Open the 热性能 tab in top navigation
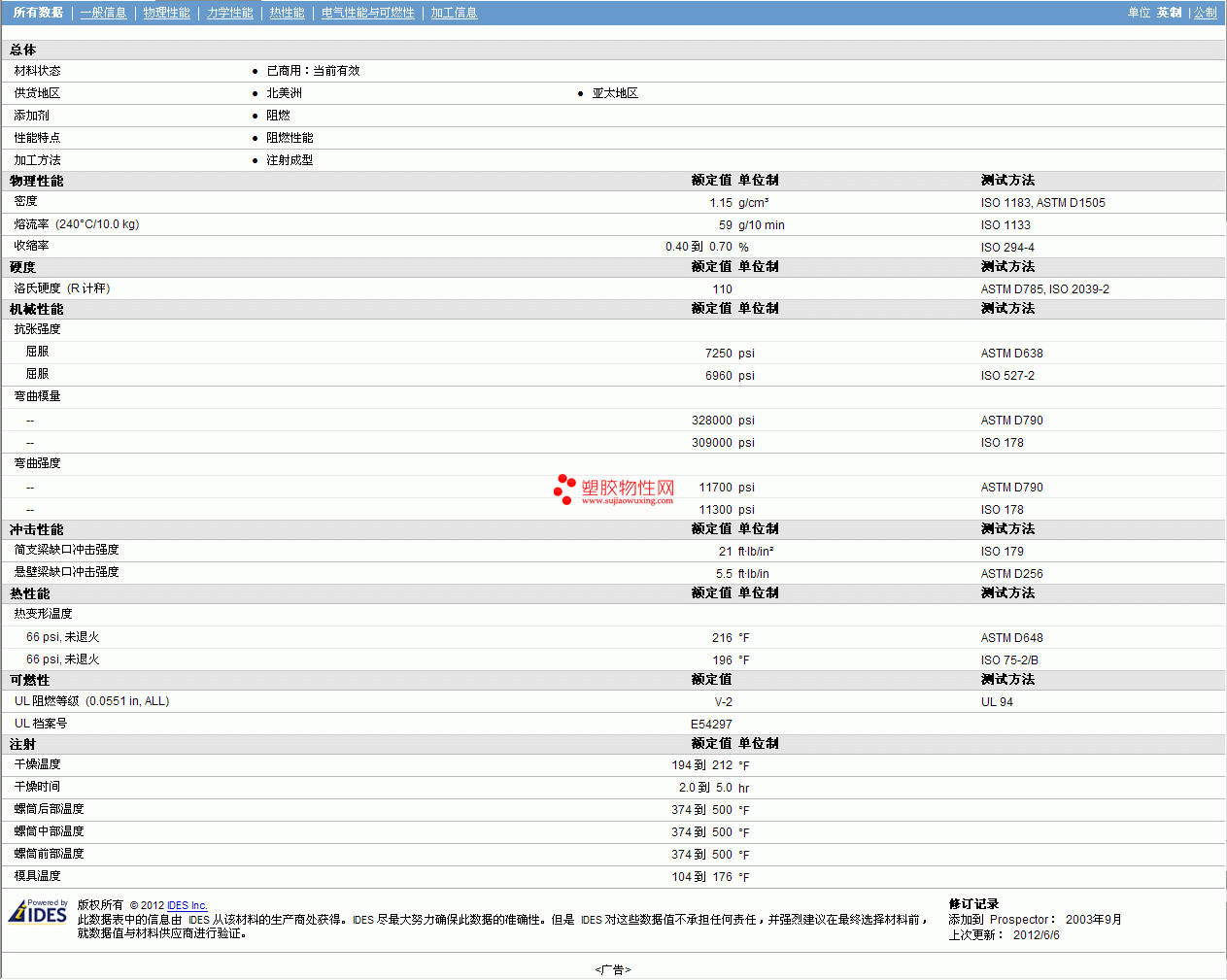The height and width of the screenshot is (980, 1227). tap(287, 13)
